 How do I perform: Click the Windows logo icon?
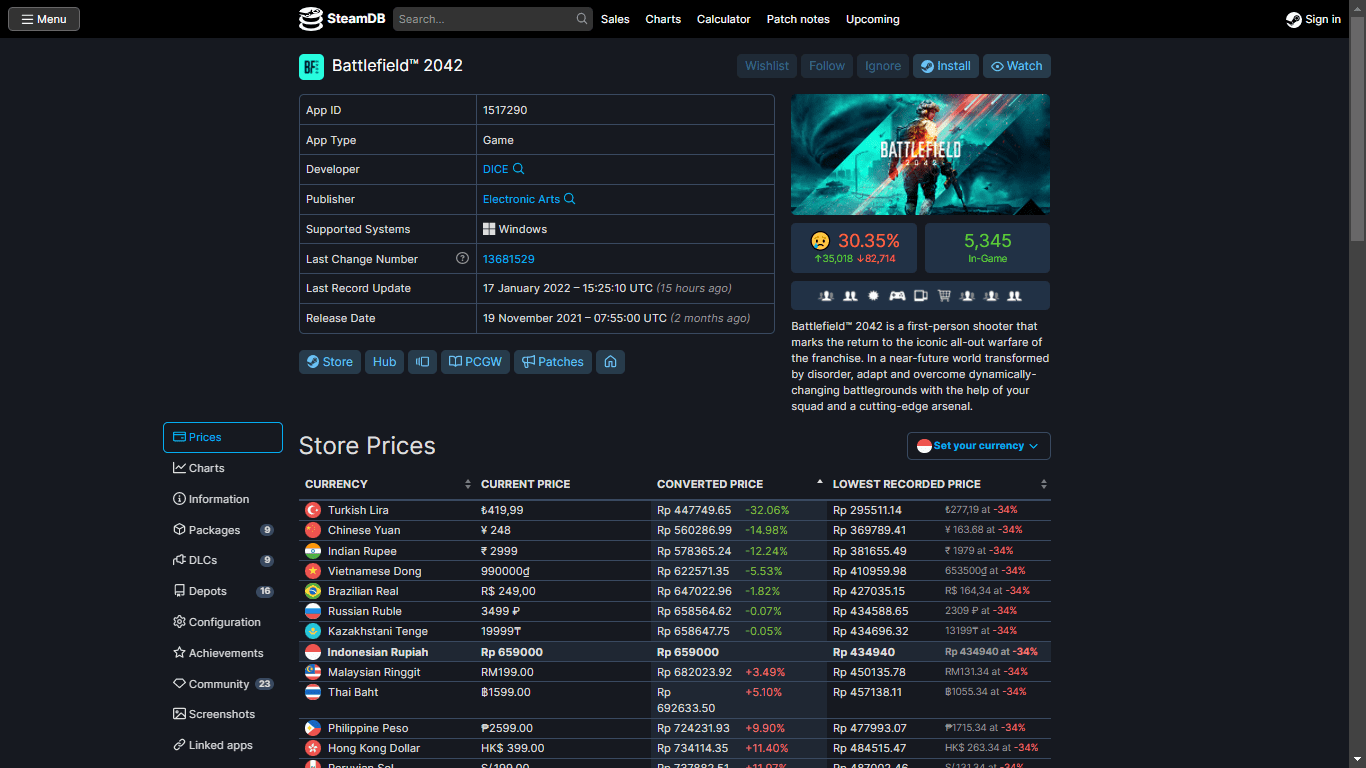(x=489, y=229)
